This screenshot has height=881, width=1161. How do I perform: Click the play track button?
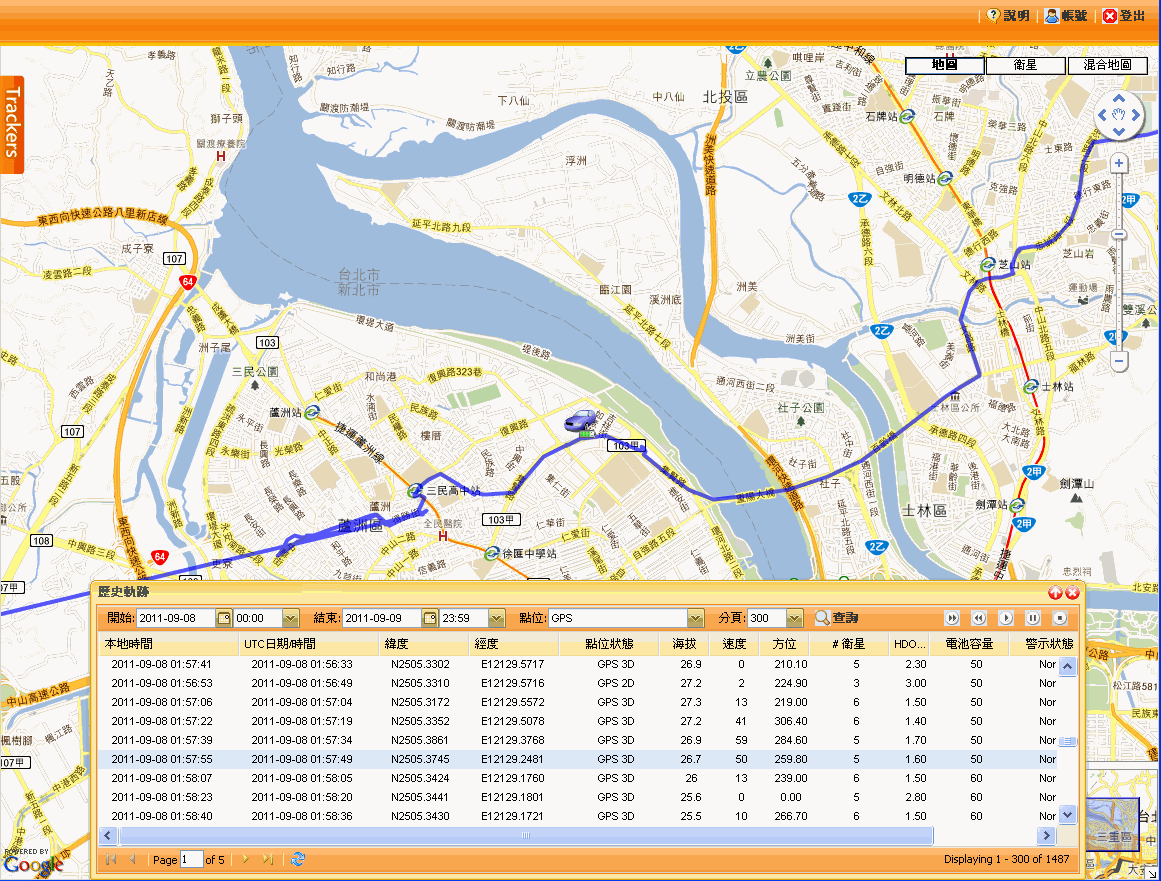[1006, 618]
